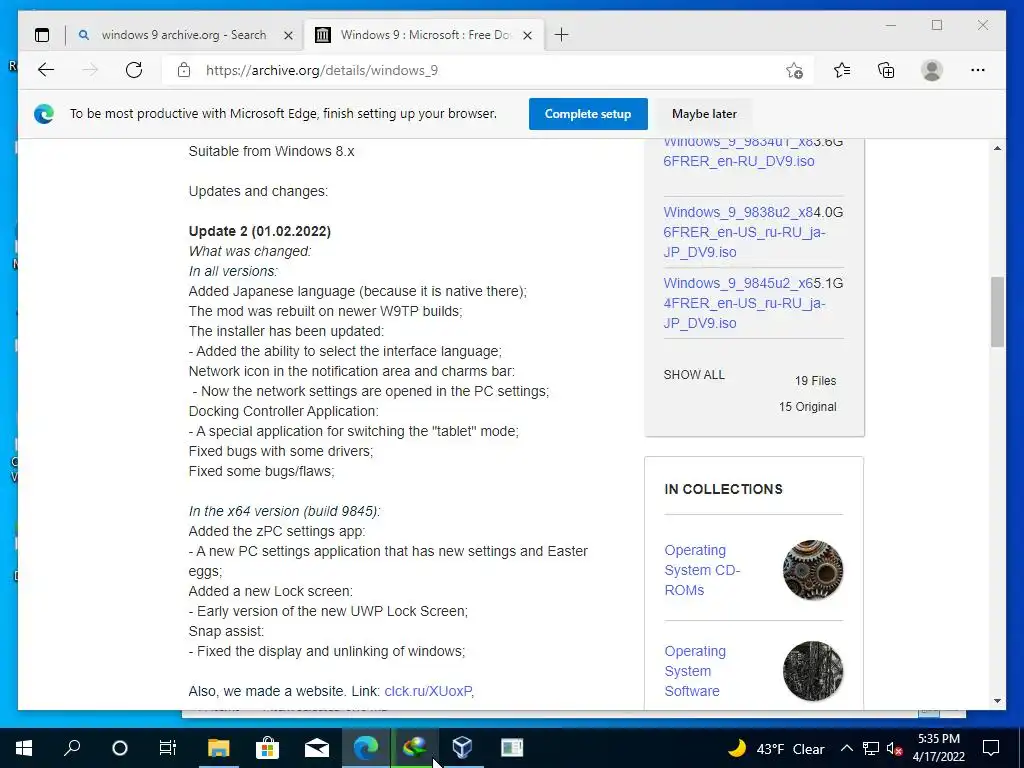Open Task View in the taskbar
Viewport: 1024px width, 768px height.
point(168,748)
